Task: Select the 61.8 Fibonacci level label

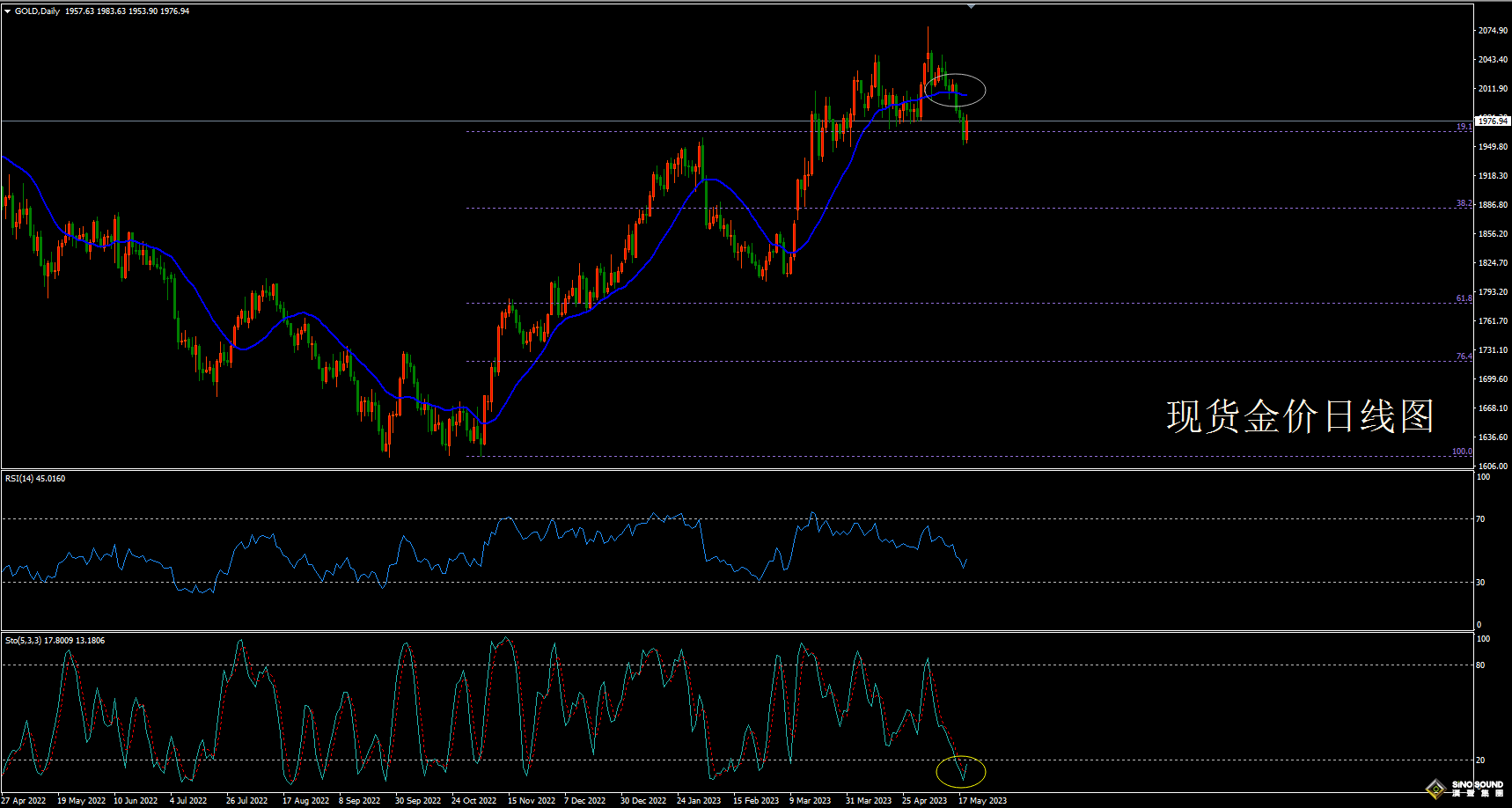Action: (x=1464, y=298)
